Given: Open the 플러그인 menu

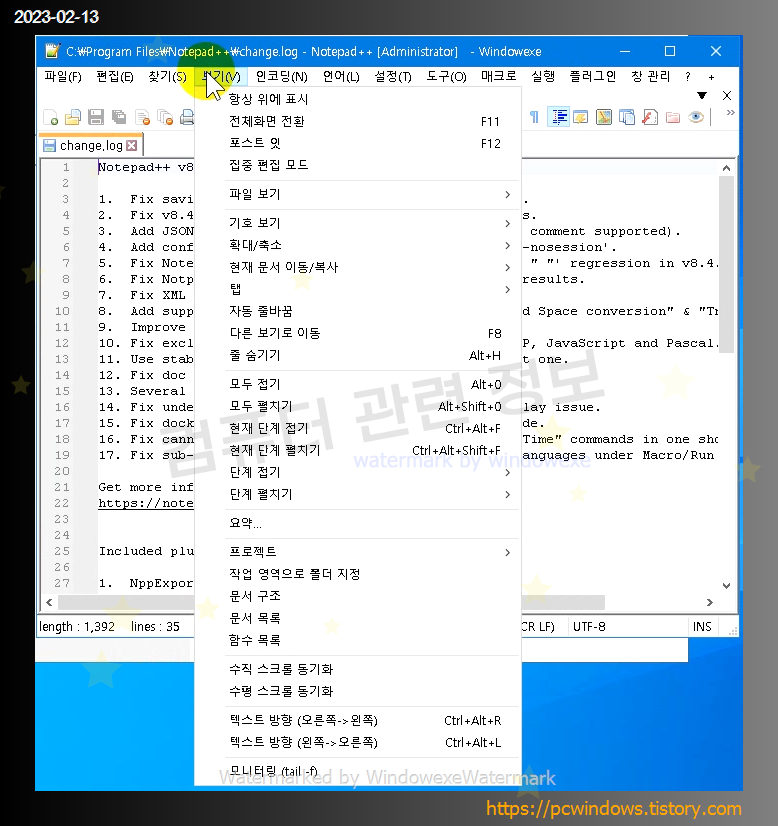Looking at the screenshot, I should (x=593, y=77).
